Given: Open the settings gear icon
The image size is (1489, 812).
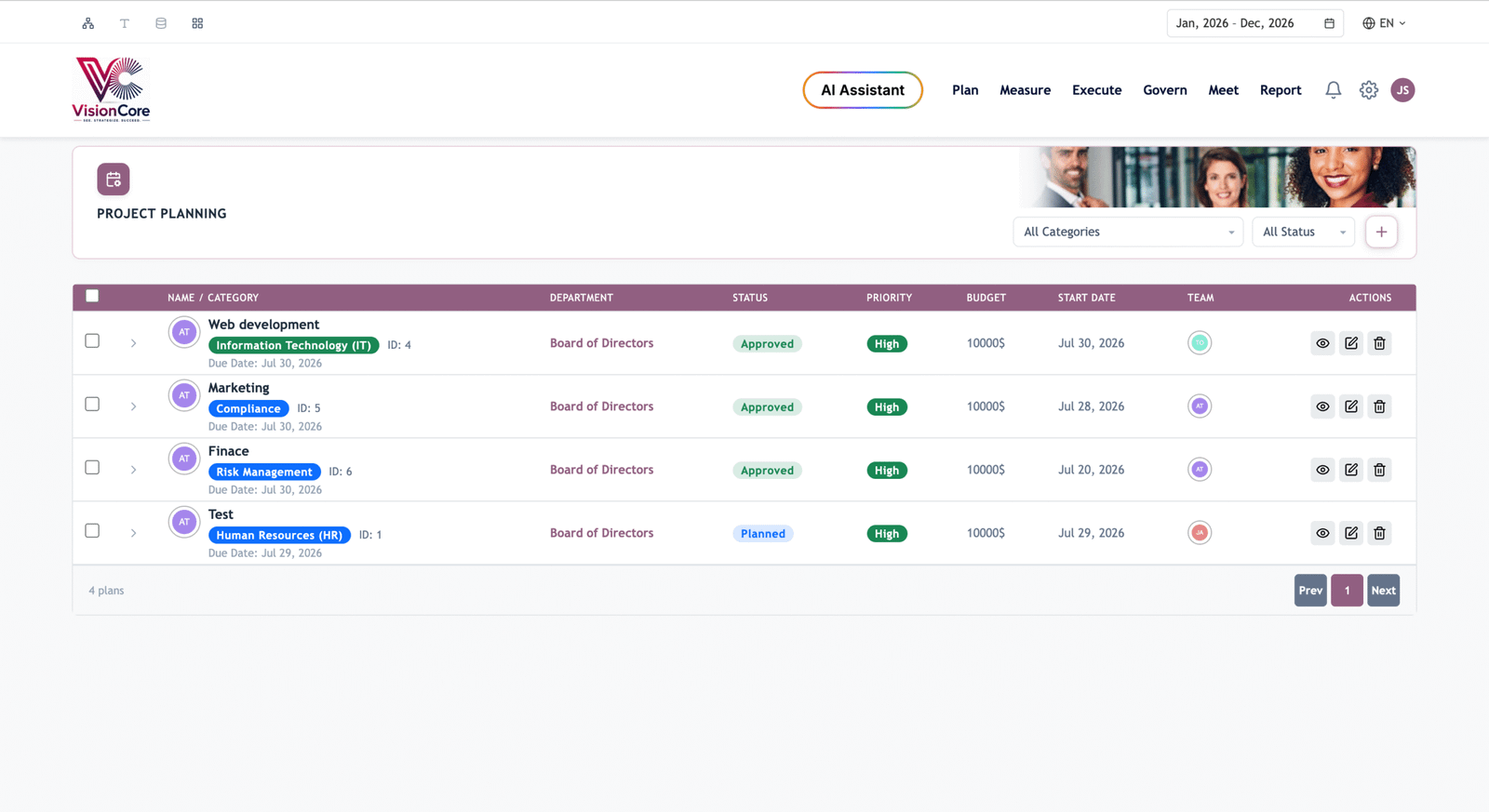Looking at the screenshot, I should [x=1369, y=90].
